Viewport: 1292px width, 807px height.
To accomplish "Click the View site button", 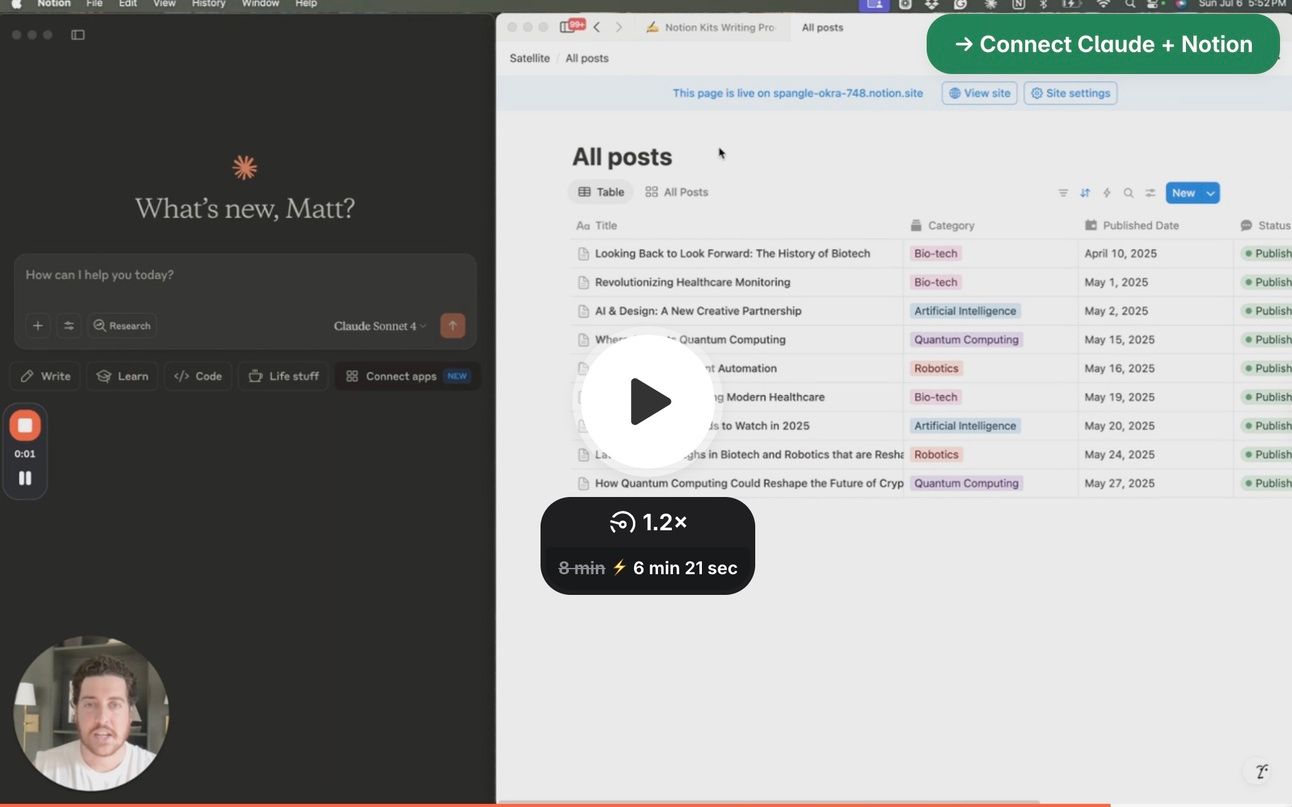I will [x=979, y=93].
